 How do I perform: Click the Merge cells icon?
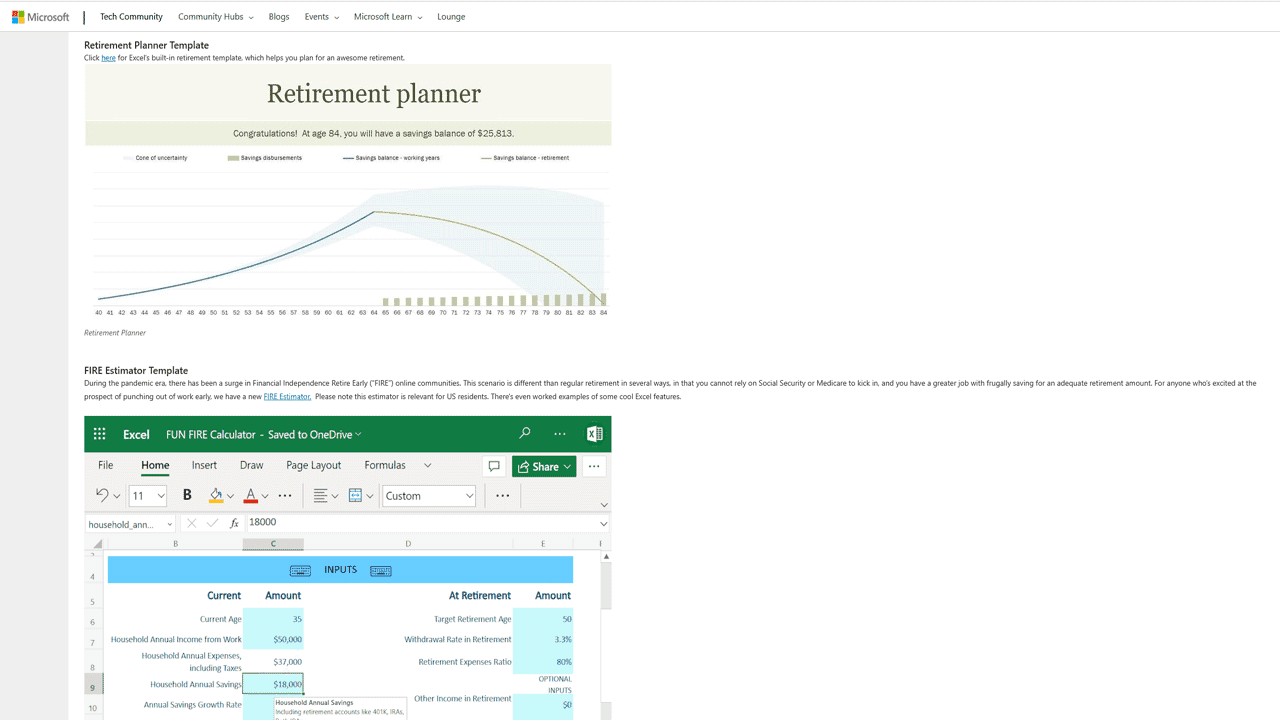click(x=357, y=495)
